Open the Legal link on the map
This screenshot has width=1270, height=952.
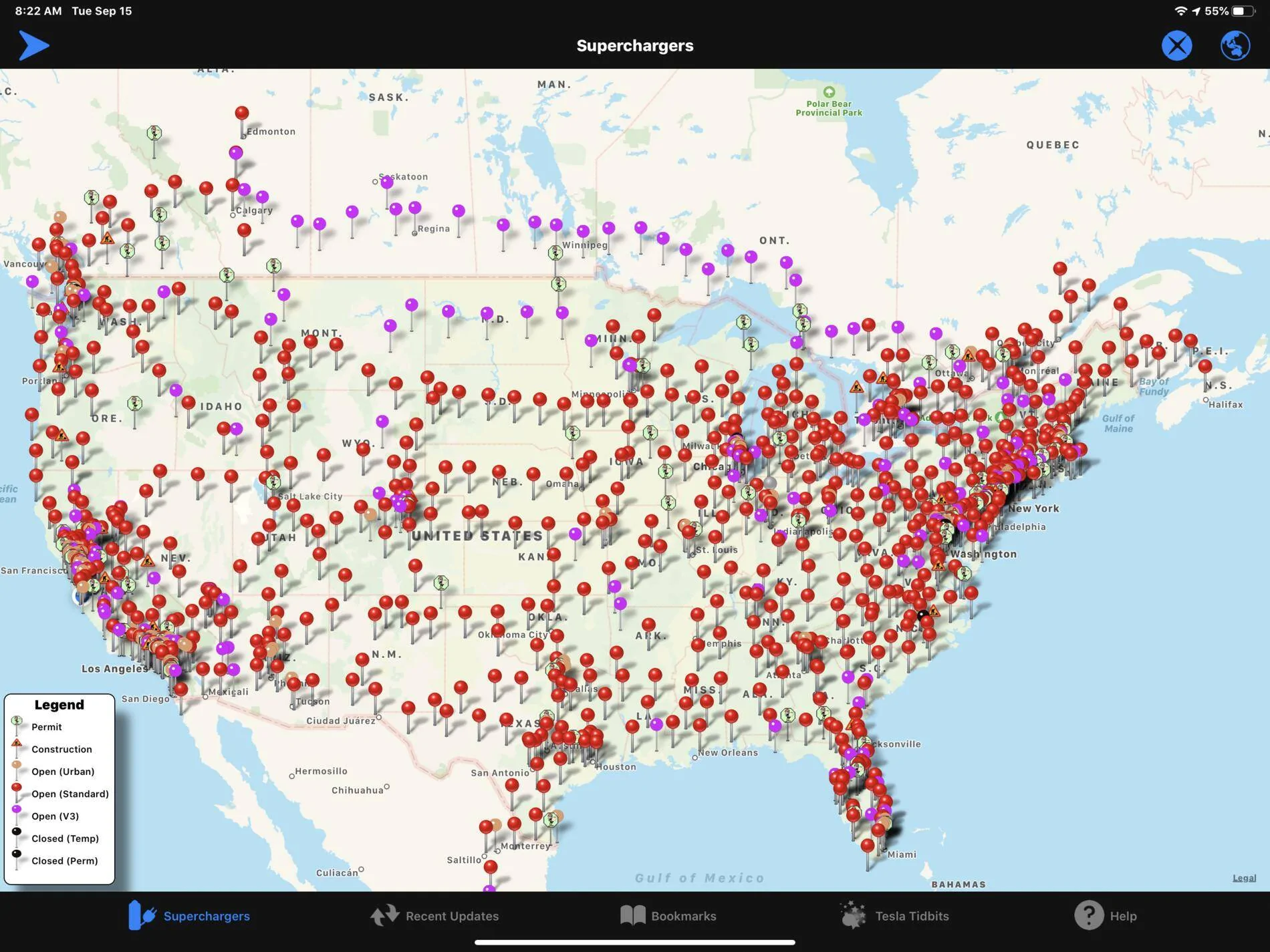coord(1244,878)
